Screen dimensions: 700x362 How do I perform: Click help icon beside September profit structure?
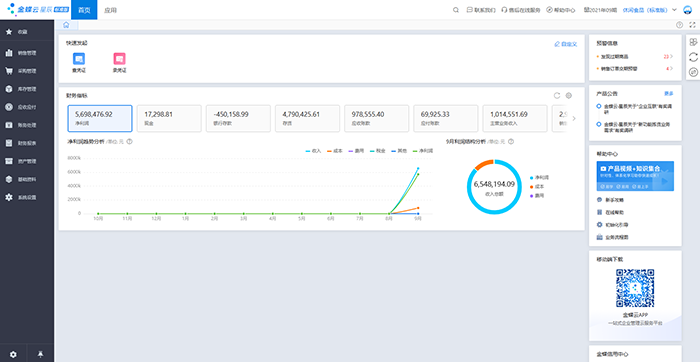tap(511, 141)
